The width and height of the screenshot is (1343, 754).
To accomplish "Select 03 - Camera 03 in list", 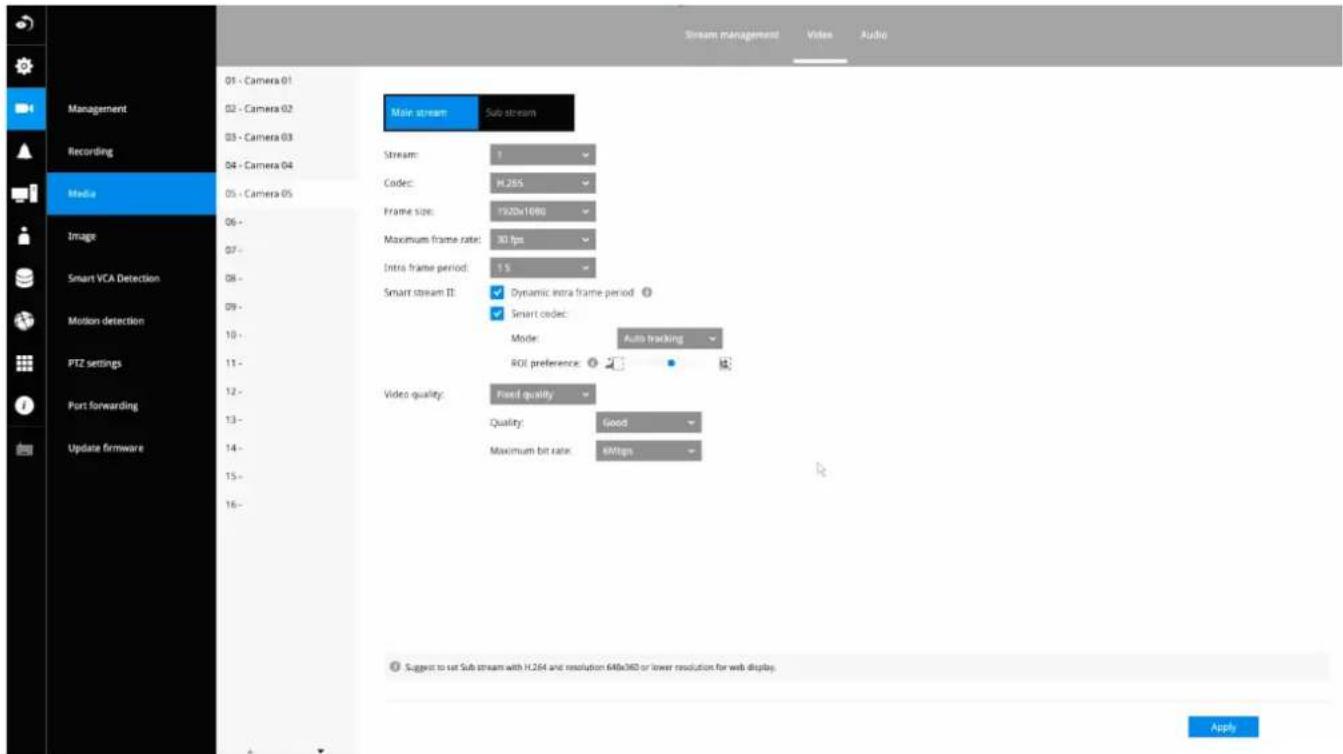I will click(287, 136).
